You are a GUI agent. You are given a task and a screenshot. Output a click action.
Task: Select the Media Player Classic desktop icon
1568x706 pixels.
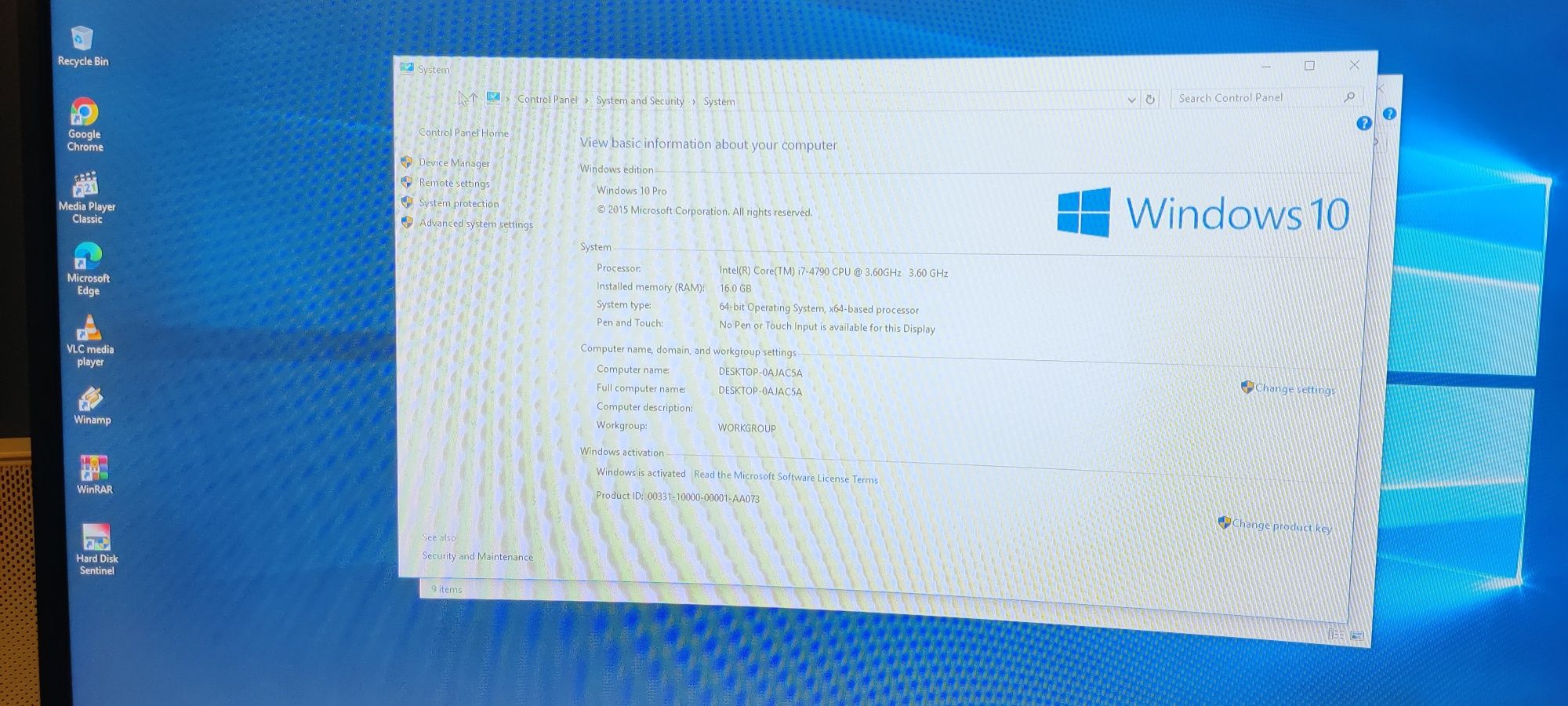coord(87,198)
